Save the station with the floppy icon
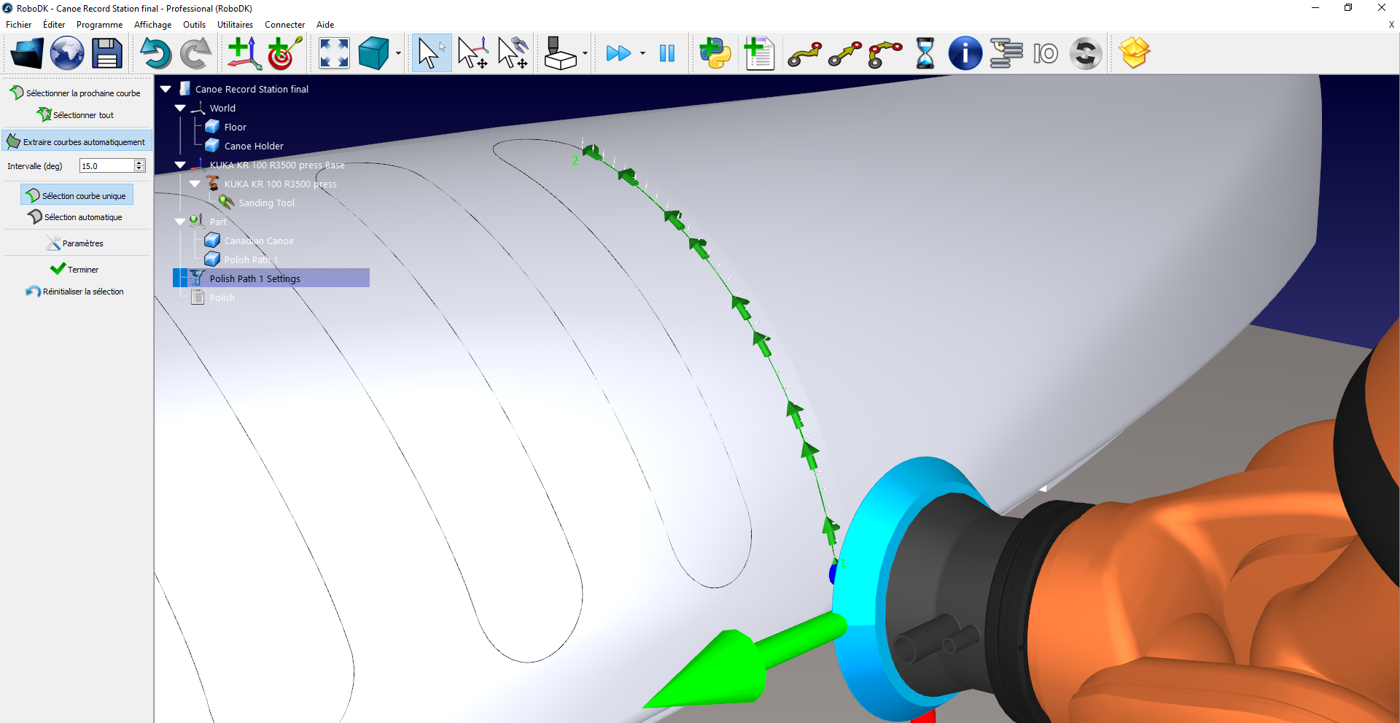Image resolution: width=1400 pixels, height=723 pixels. point(107,53)
